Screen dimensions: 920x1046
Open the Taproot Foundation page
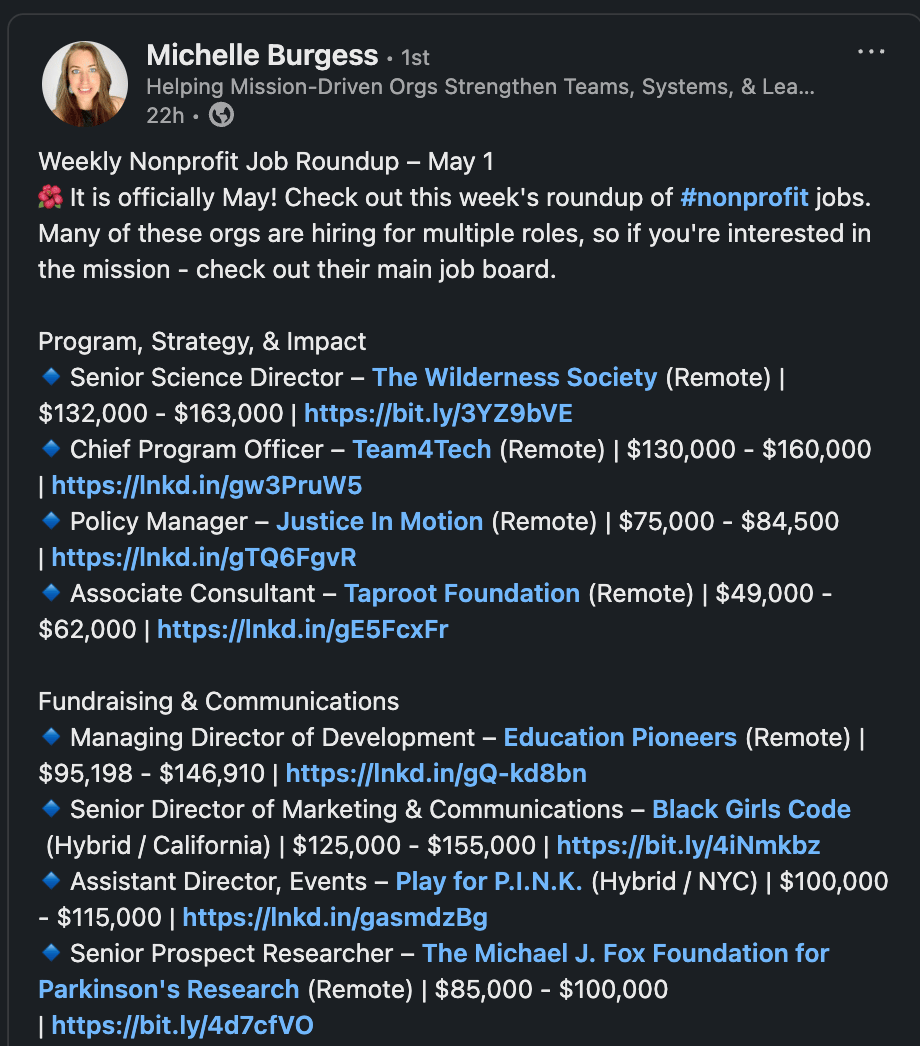coord(462,594)
